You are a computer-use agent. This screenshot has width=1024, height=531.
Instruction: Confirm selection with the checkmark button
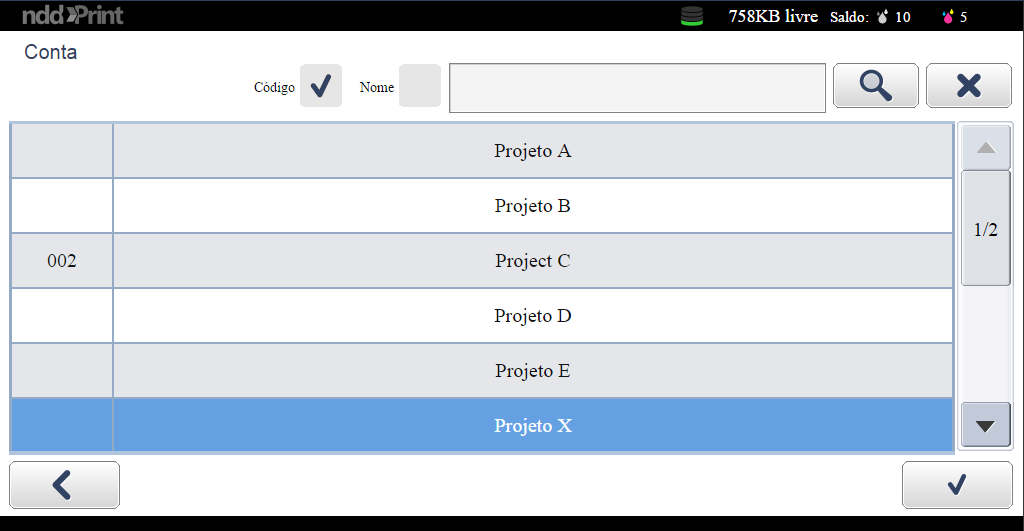point(956,485)
